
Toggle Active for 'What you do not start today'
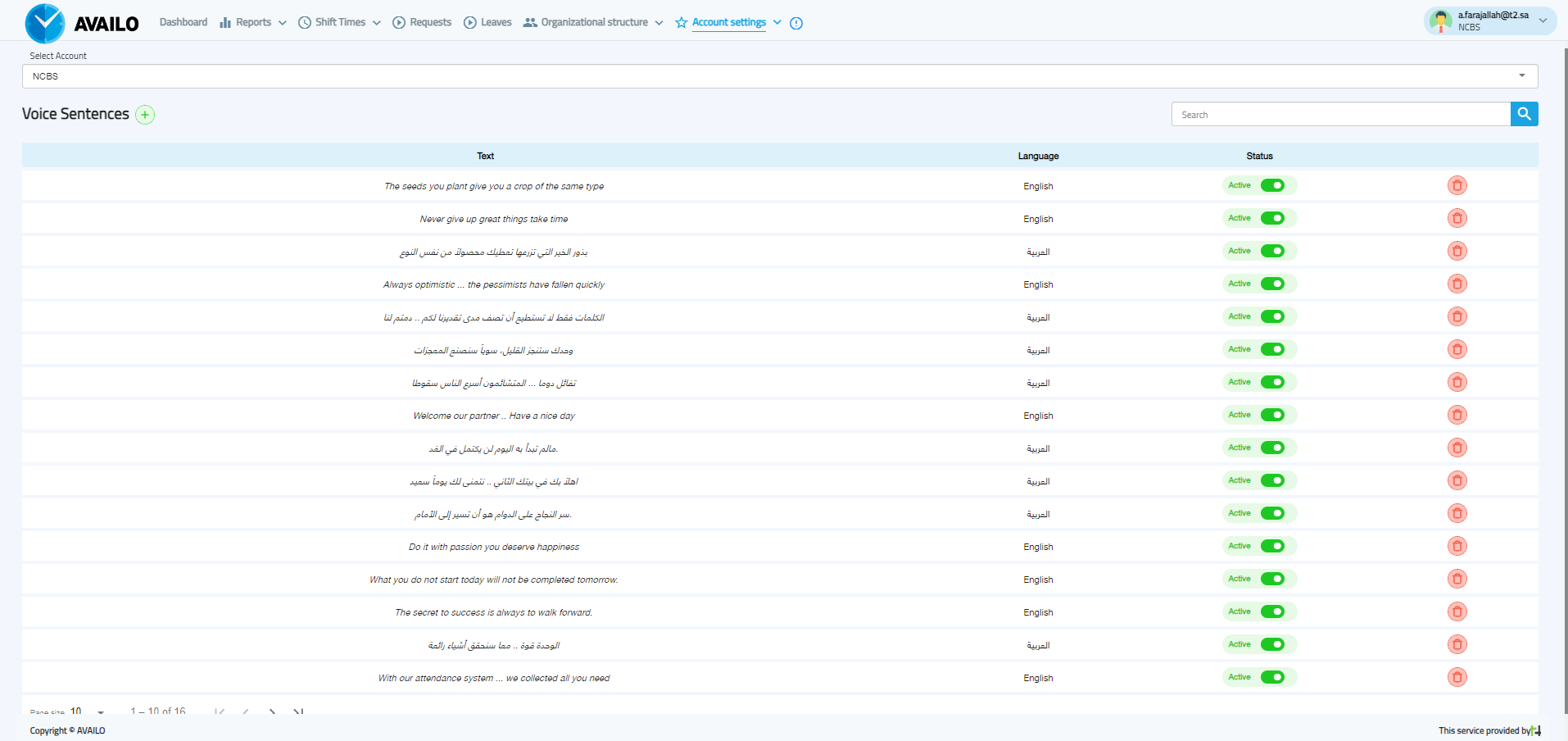coord(1272,579)
